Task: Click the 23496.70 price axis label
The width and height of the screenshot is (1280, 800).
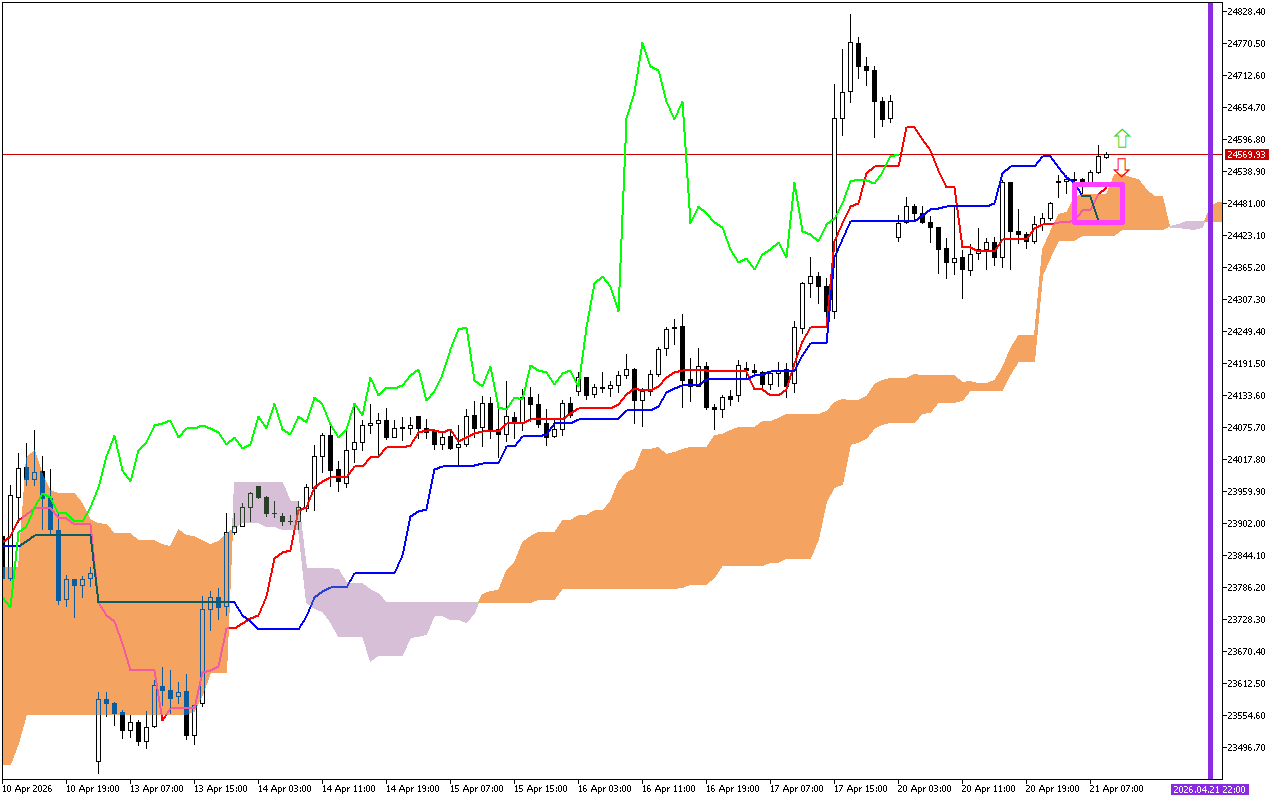Action: 1247,748
